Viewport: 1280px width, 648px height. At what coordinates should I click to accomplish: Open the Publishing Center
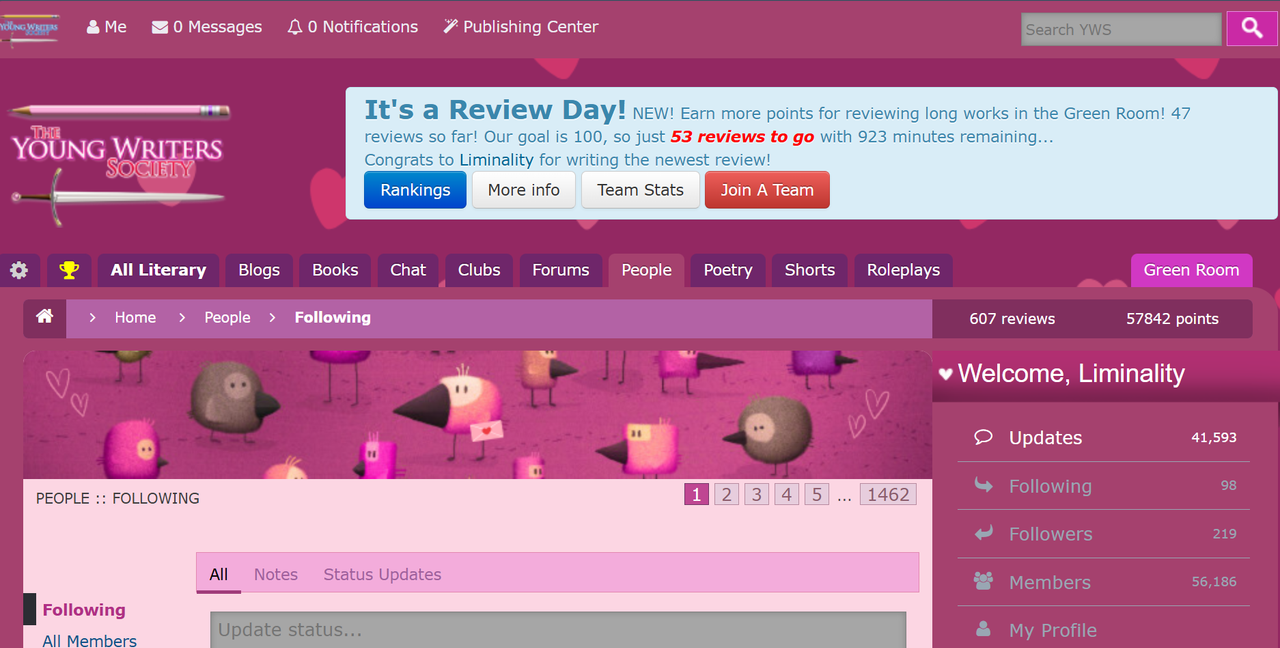point(520,27)
